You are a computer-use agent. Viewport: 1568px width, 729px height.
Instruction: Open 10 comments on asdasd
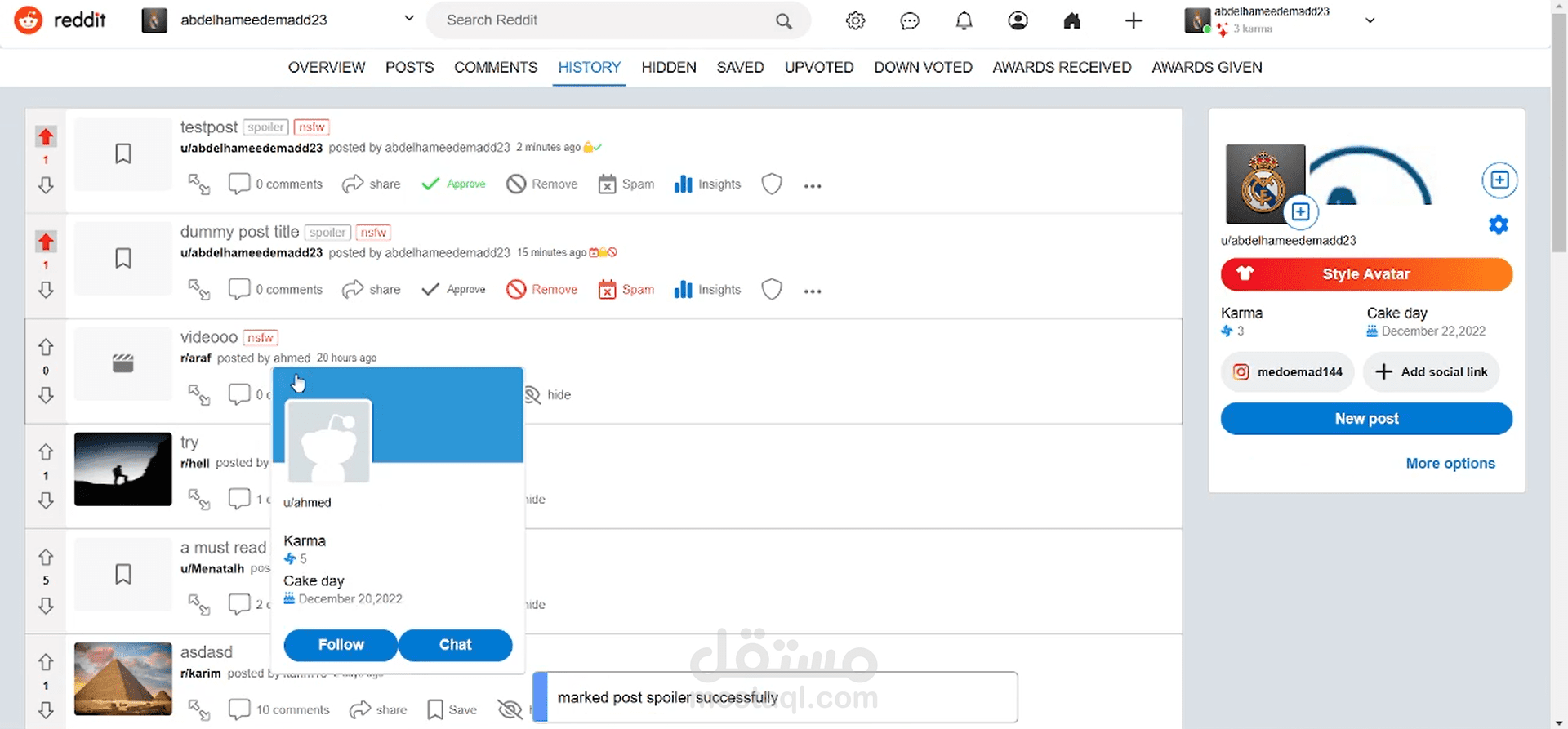[279, 710]
